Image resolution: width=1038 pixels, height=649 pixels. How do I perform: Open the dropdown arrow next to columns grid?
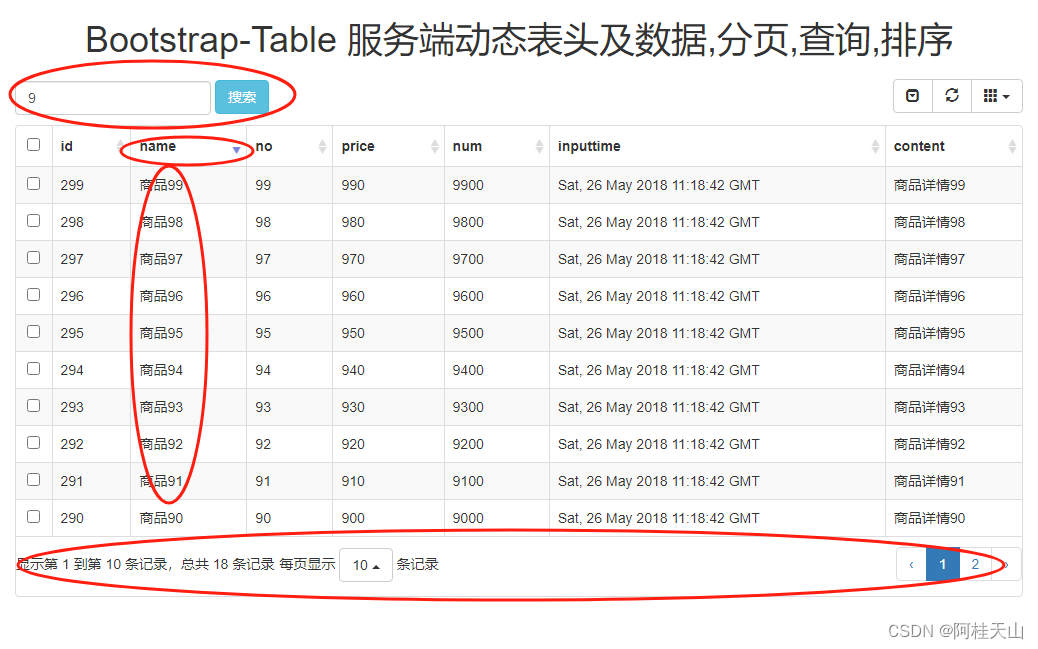pos(1006,96)
